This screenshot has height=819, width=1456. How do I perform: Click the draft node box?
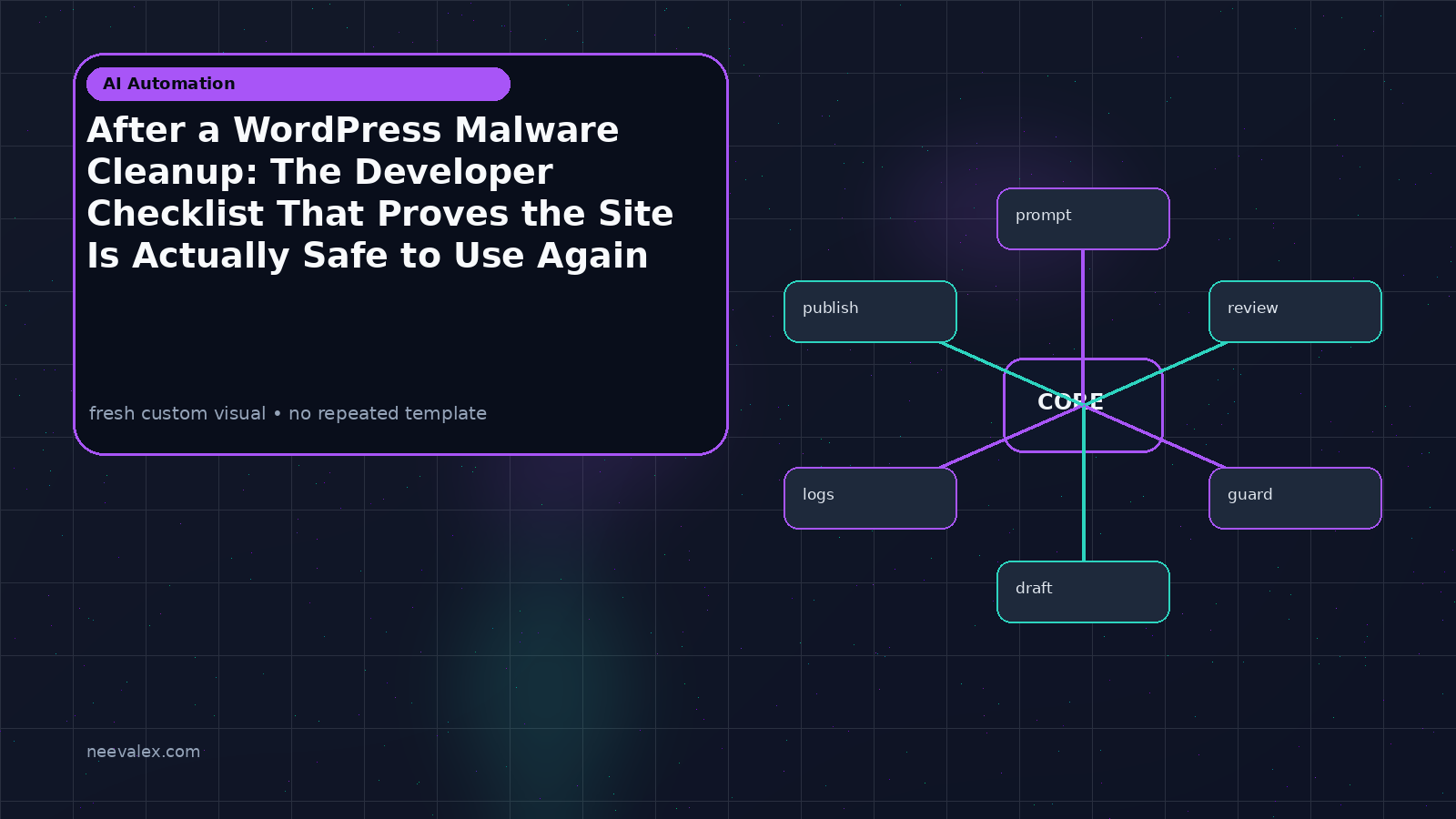(x=1083, y=591)
